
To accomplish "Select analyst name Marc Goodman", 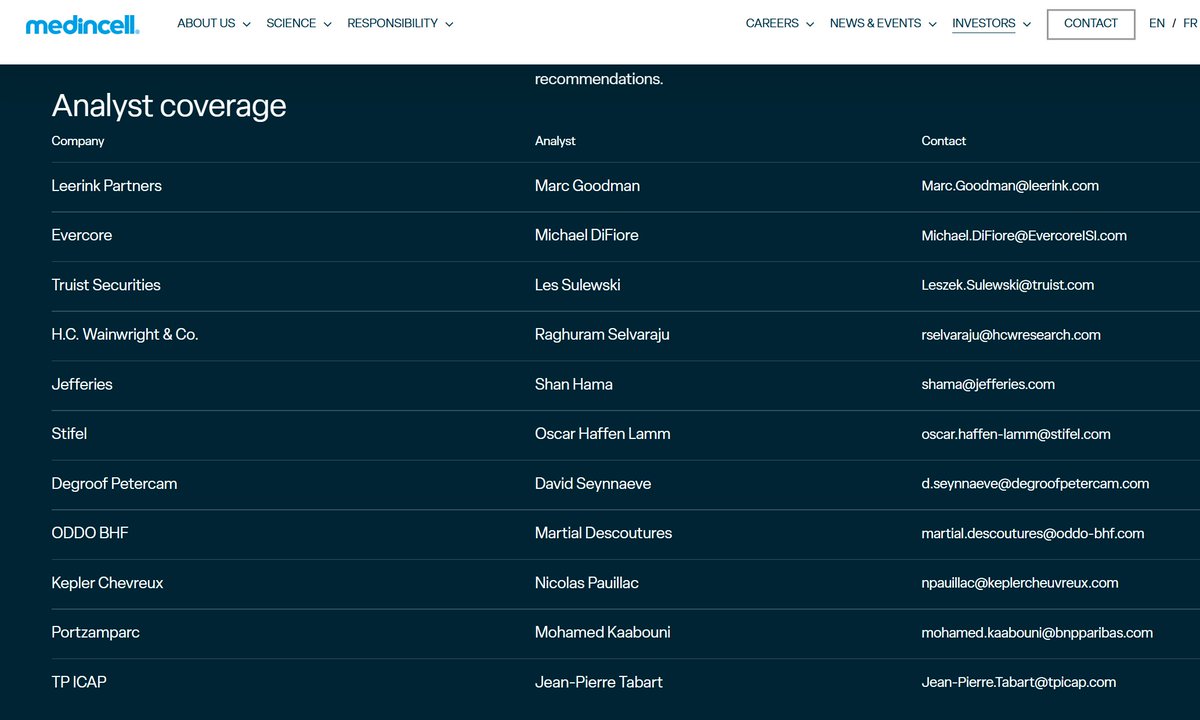I will point(587,186).
